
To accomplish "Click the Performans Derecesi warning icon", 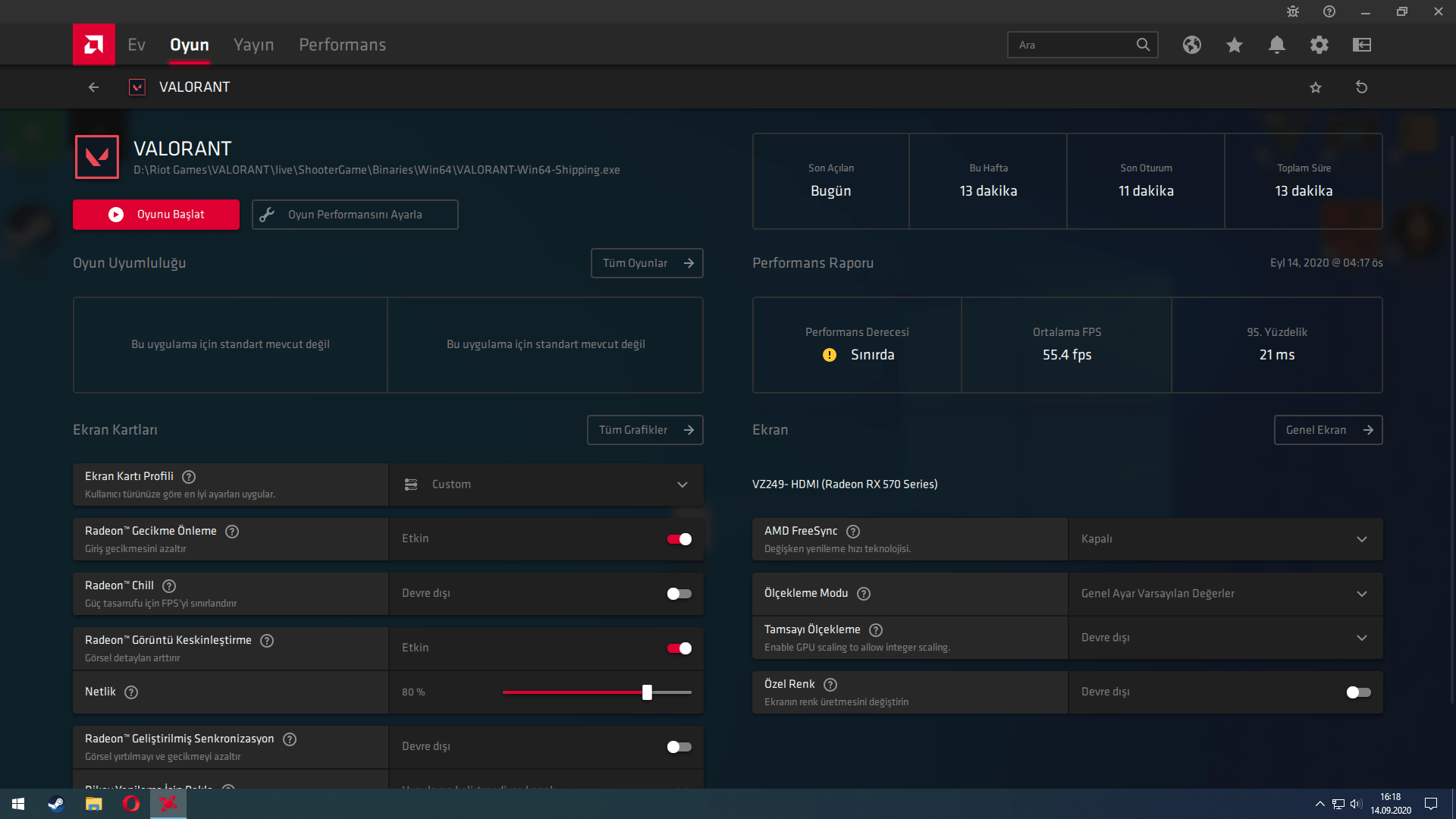I will click(x=830, y=355).
